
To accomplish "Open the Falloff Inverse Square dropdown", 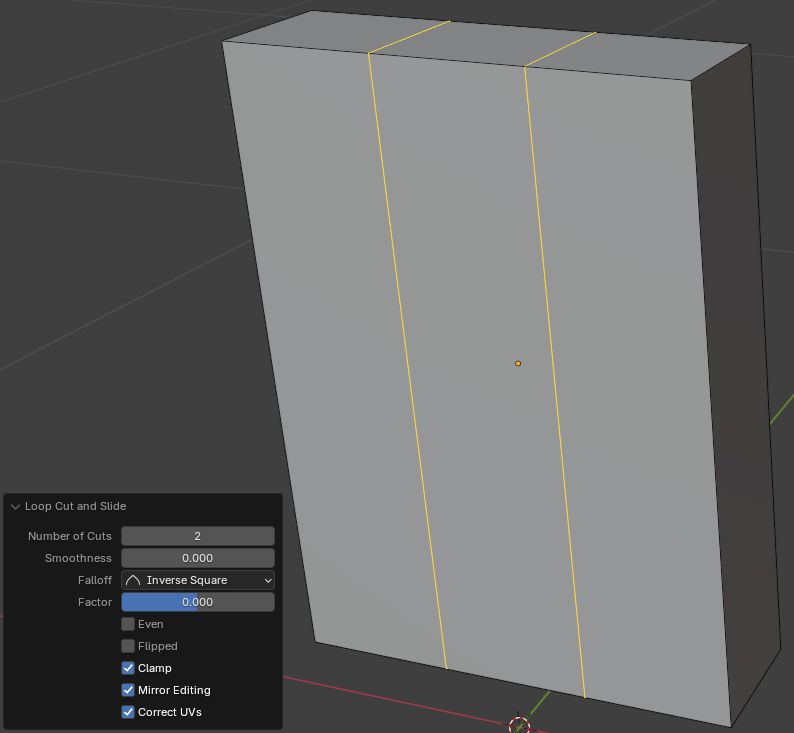I will point(197,580).
